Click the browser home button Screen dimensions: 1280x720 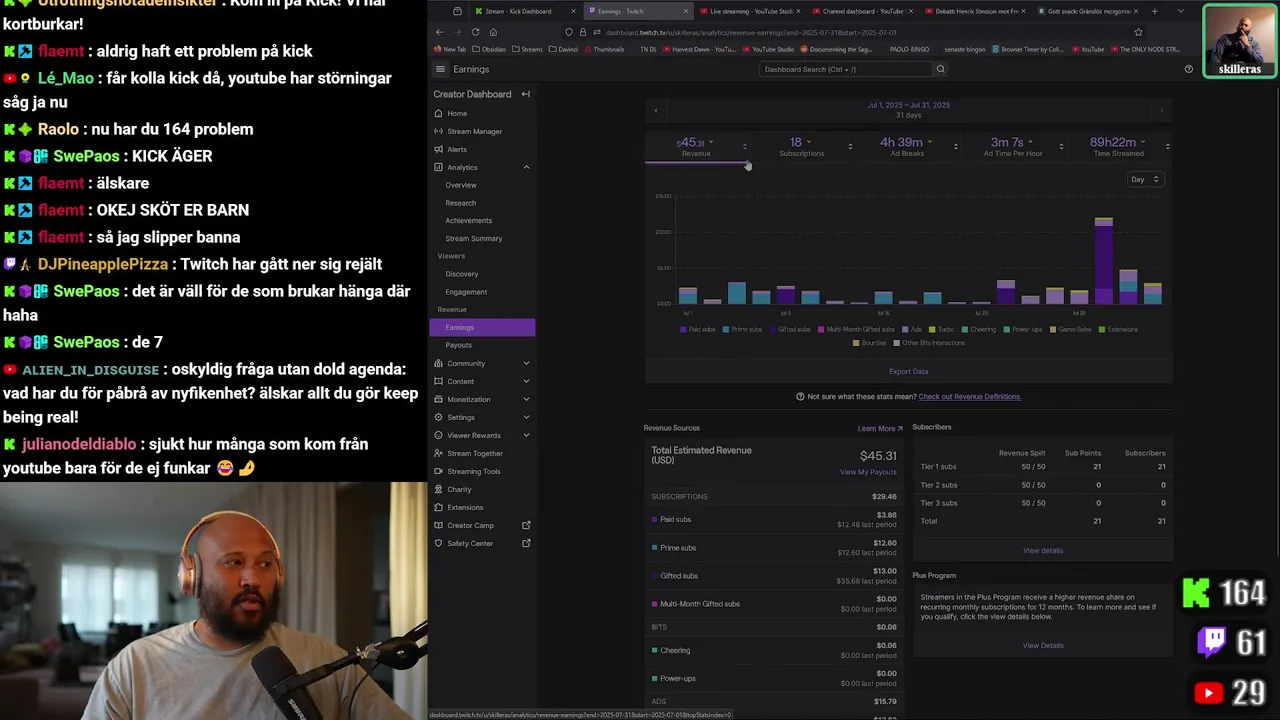click(493, 32)
